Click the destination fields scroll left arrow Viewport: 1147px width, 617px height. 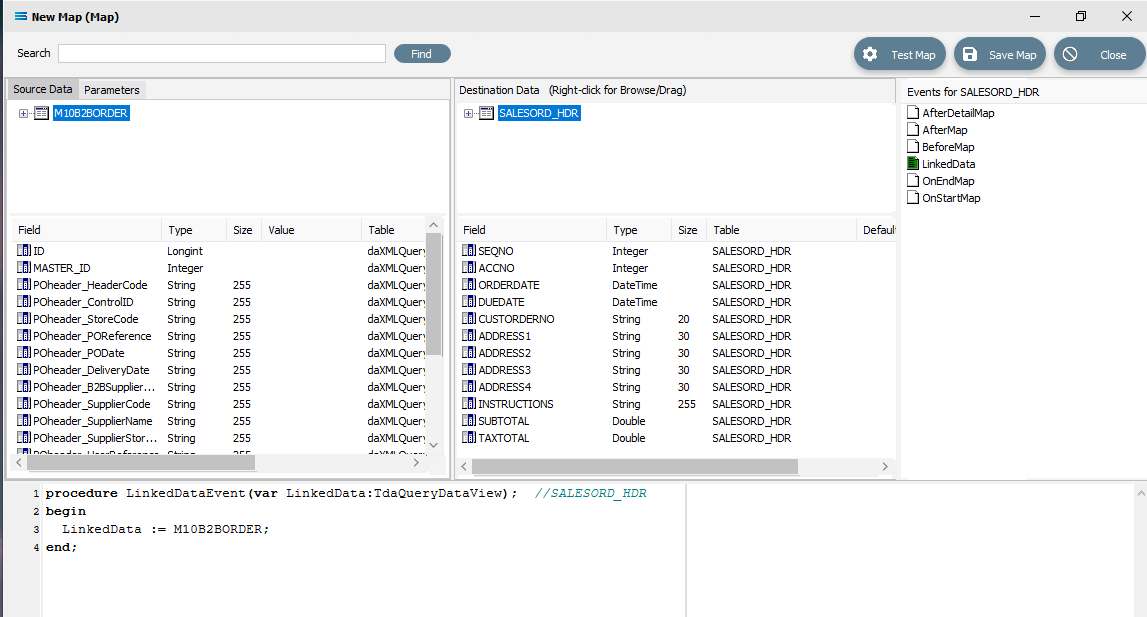(x=464, y=466)
